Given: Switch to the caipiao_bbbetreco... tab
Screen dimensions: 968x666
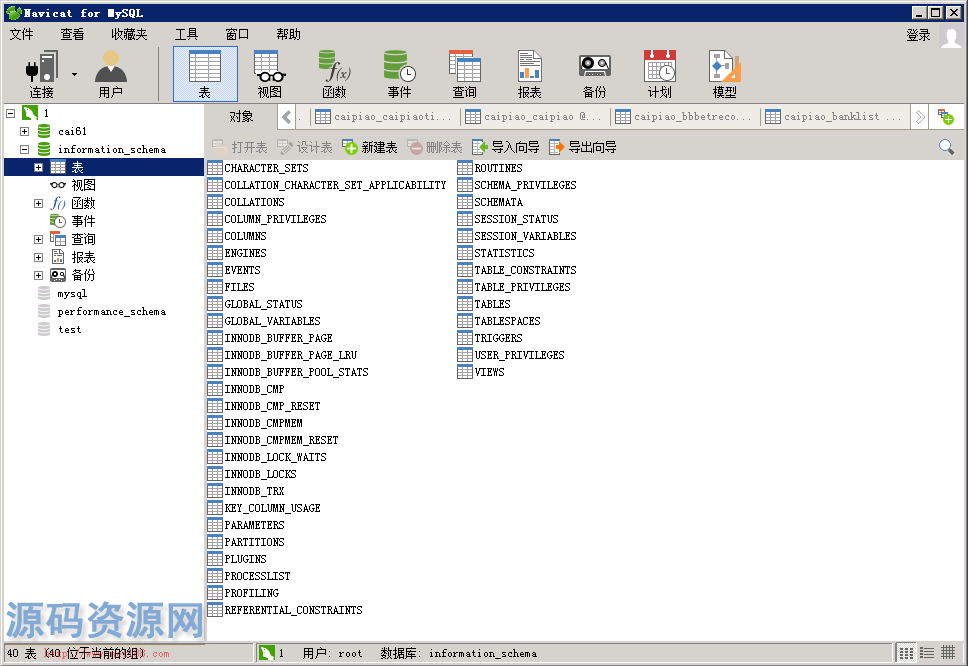Looking at the screenshot, I should [x=685, y=117].
